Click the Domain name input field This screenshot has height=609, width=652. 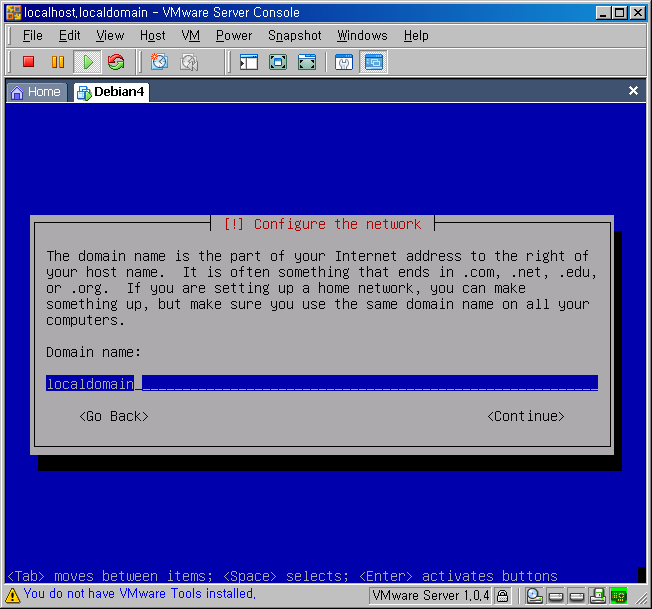click(321, 383)
